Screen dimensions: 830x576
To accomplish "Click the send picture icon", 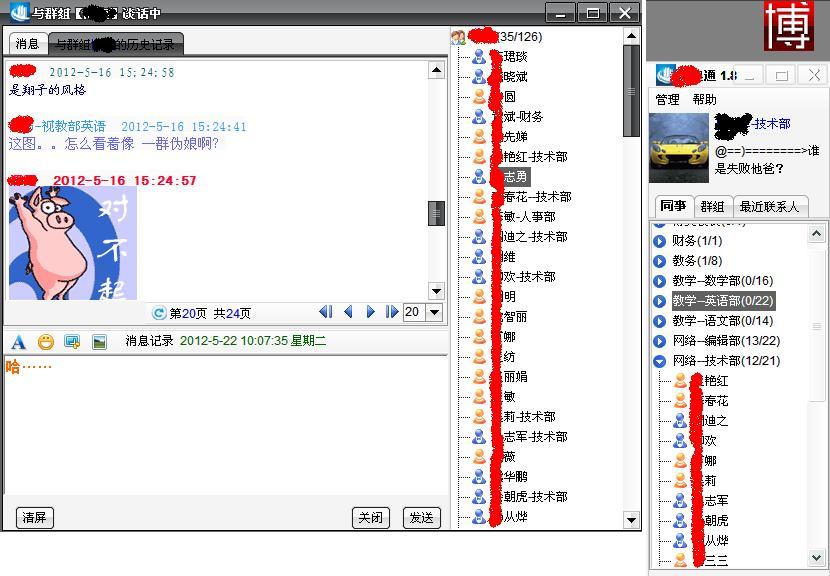I will point(99,342).
